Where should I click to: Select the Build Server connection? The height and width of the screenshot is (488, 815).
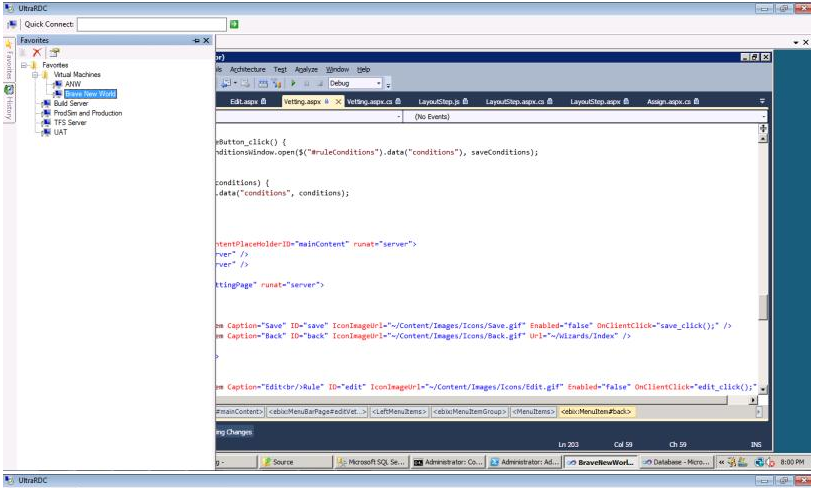tap(71, 103)
